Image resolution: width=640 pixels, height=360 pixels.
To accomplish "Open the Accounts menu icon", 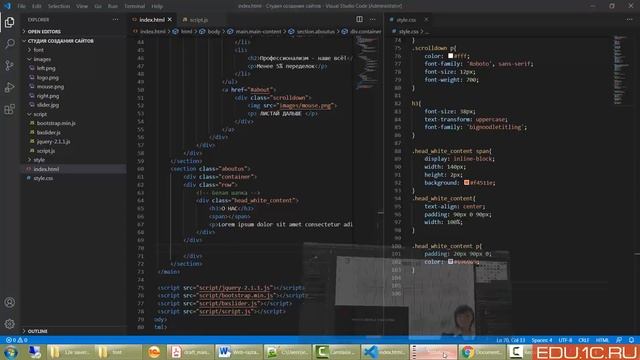I will pyautogui.click(x=9, y=302).
